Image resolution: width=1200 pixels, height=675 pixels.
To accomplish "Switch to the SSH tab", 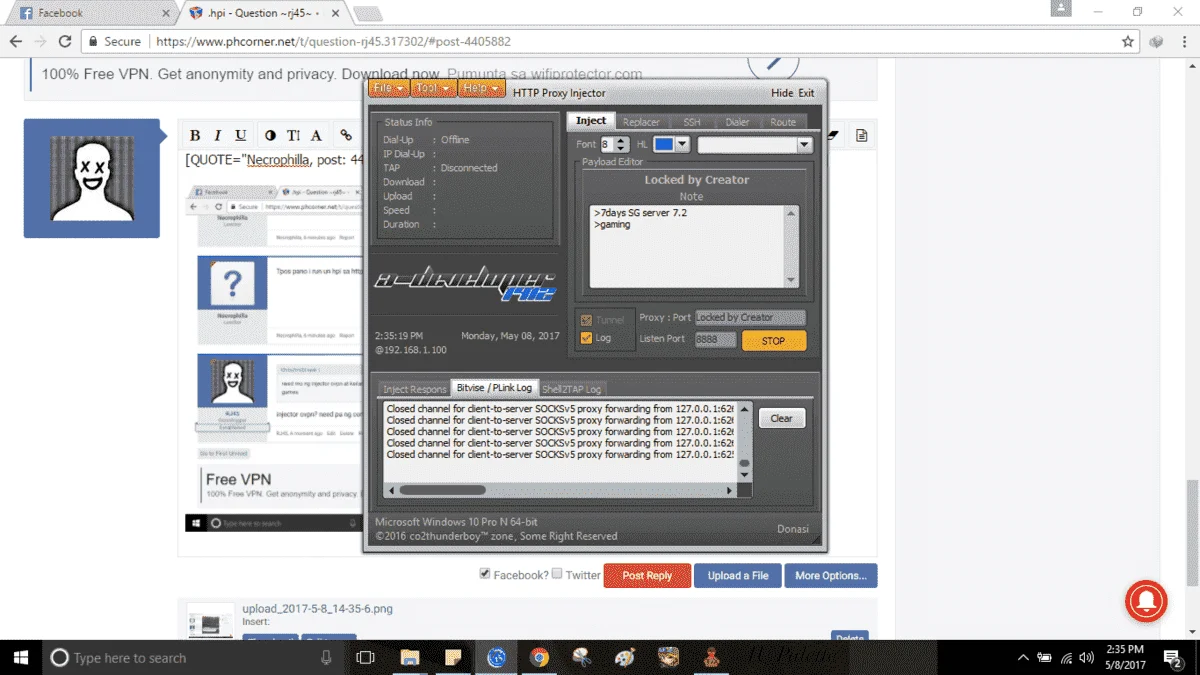I will coord(692,122).
